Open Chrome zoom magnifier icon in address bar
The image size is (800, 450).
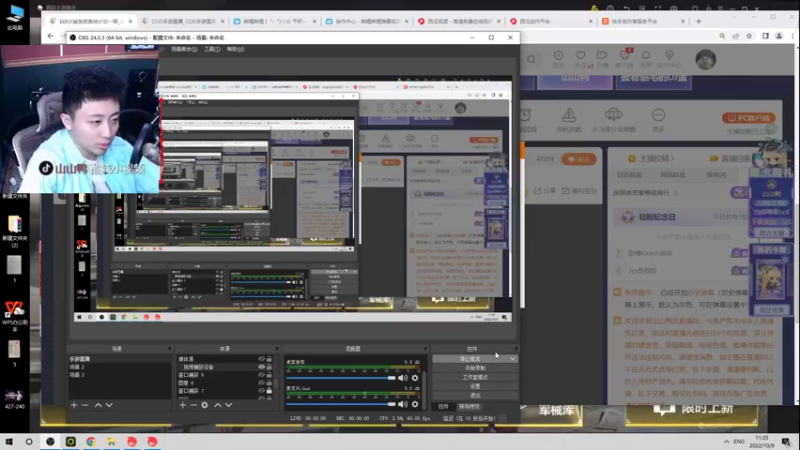coord(722,36)
